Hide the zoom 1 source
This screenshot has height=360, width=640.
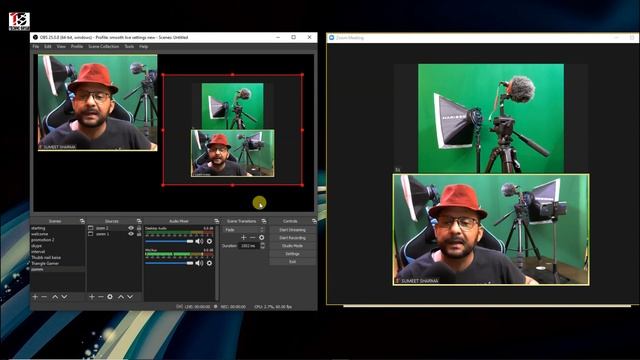pos(131,234)
